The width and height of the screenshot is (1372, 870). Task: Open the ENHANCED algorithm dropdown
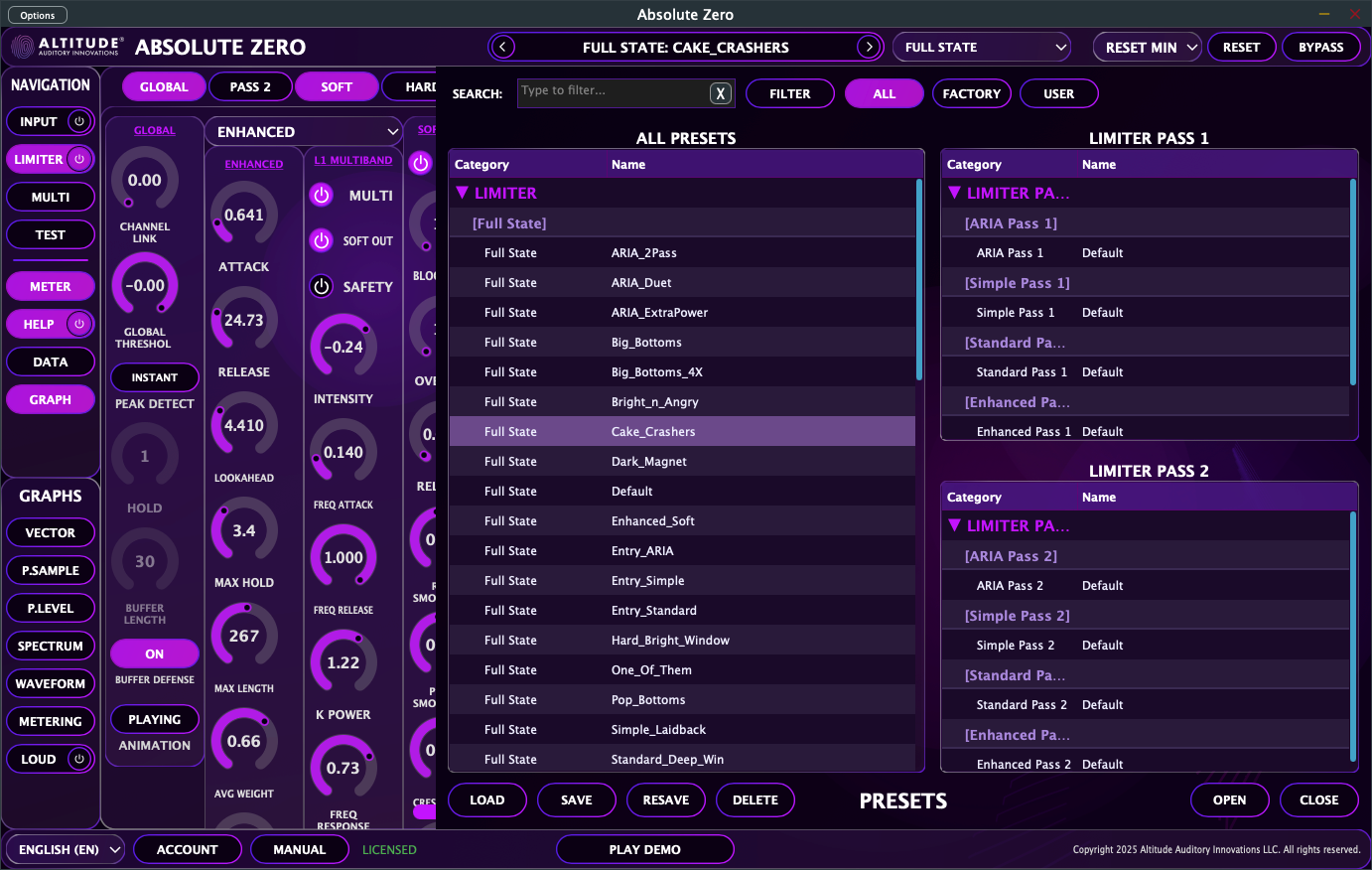(303, 131)
